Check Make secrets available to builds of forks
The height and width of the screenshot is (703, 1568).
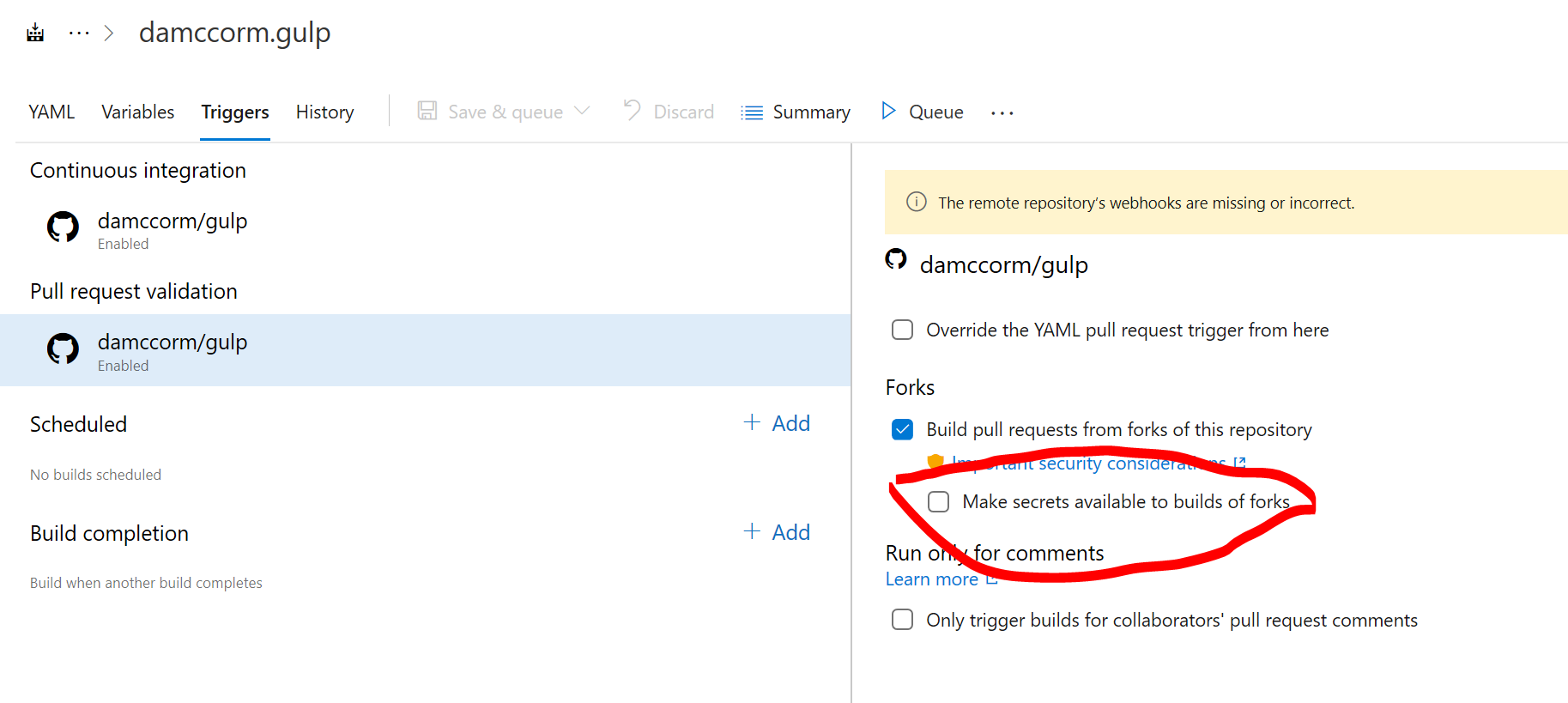click(x=938, y=501)
